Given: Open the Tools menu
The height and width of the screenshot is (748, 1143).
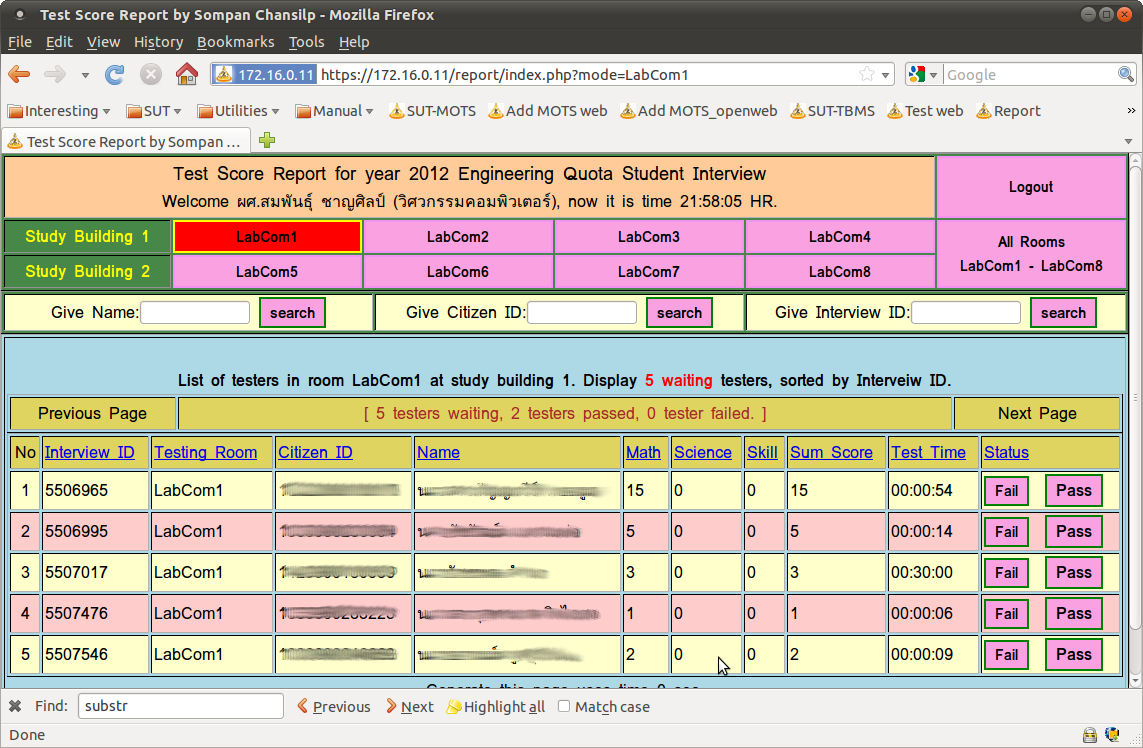Looking at the screenshot, I should pyautogui.click(x=306, y=42).
